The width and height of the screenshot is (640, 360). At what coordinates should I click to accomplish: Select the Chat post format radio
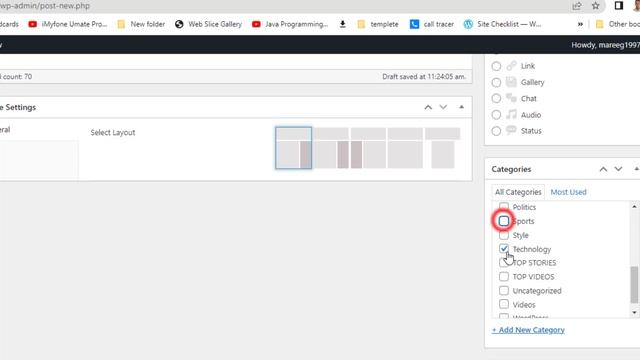[x=496, y=98]
